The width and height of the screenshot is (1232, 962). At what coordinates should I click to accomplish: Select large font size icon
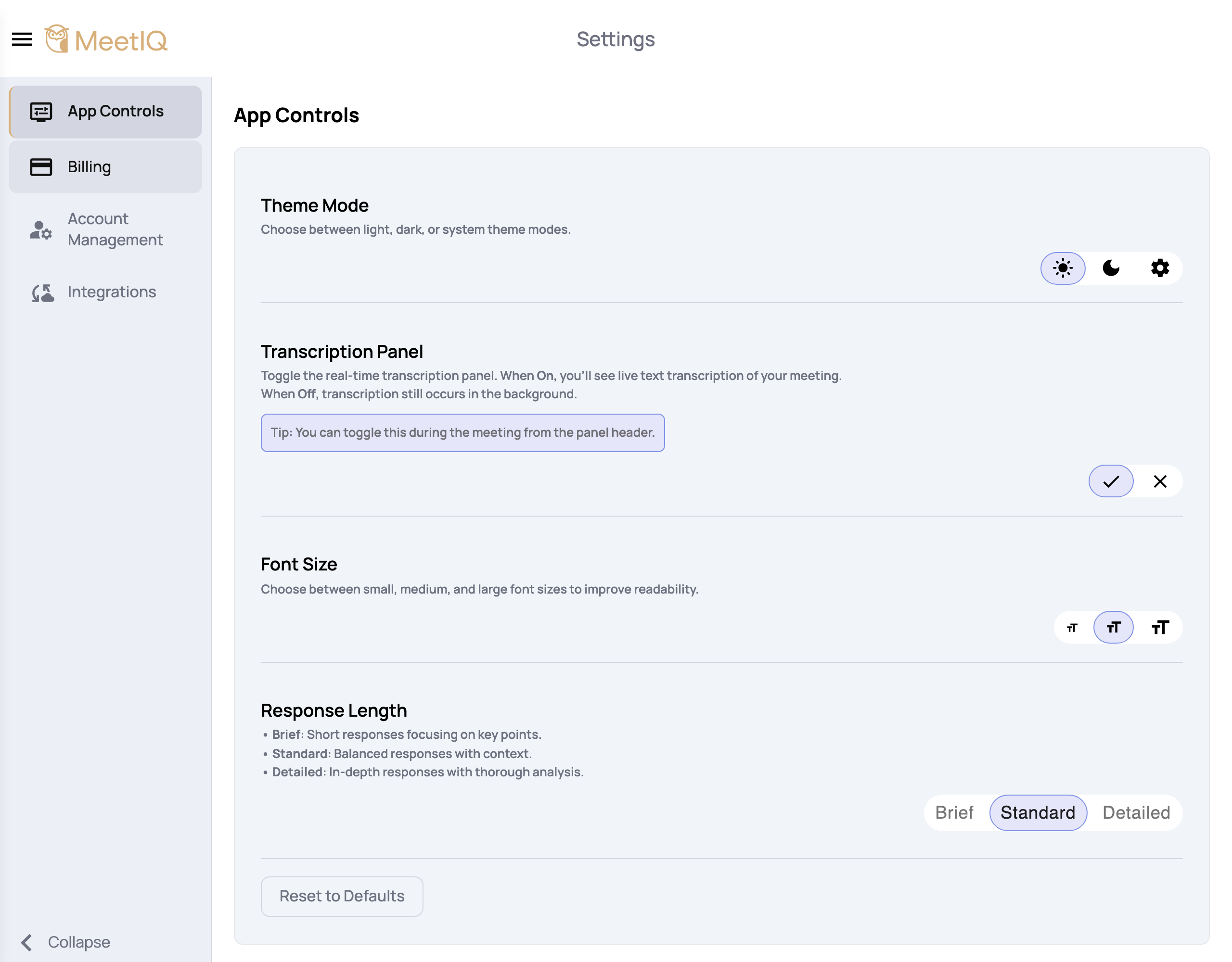pos(1160,628)
